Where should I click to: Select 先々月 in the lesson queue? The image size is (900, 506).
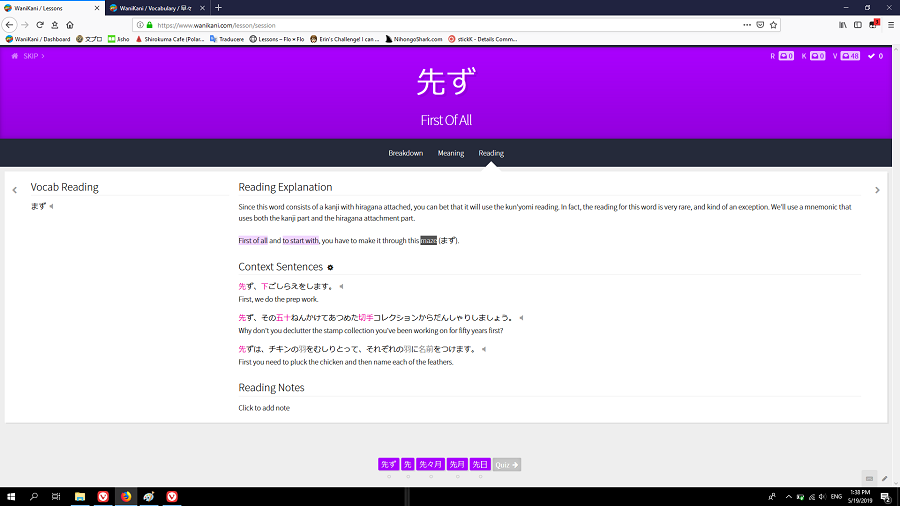coord(431,464)
